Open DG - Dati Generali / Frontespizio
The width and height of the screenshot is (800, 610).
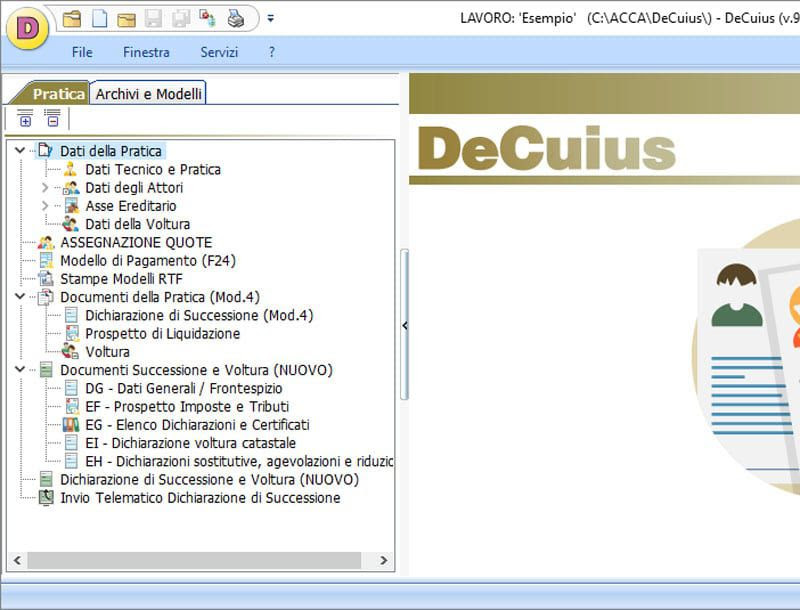point(184,388)
